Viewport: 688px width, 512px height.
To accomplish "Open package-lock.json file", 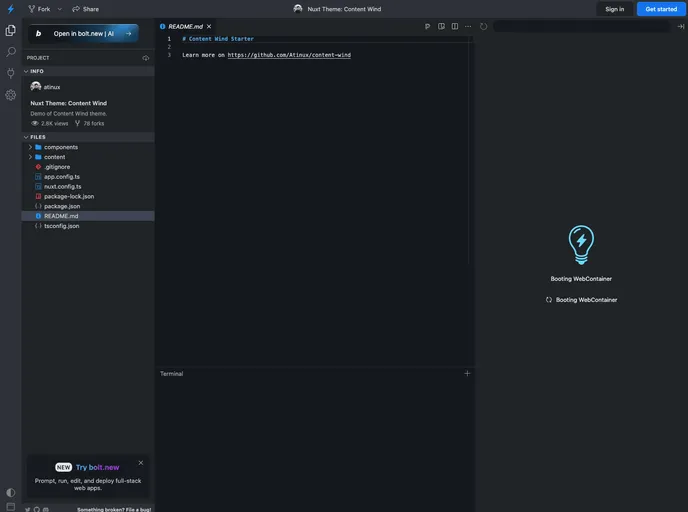I will 88,196.
